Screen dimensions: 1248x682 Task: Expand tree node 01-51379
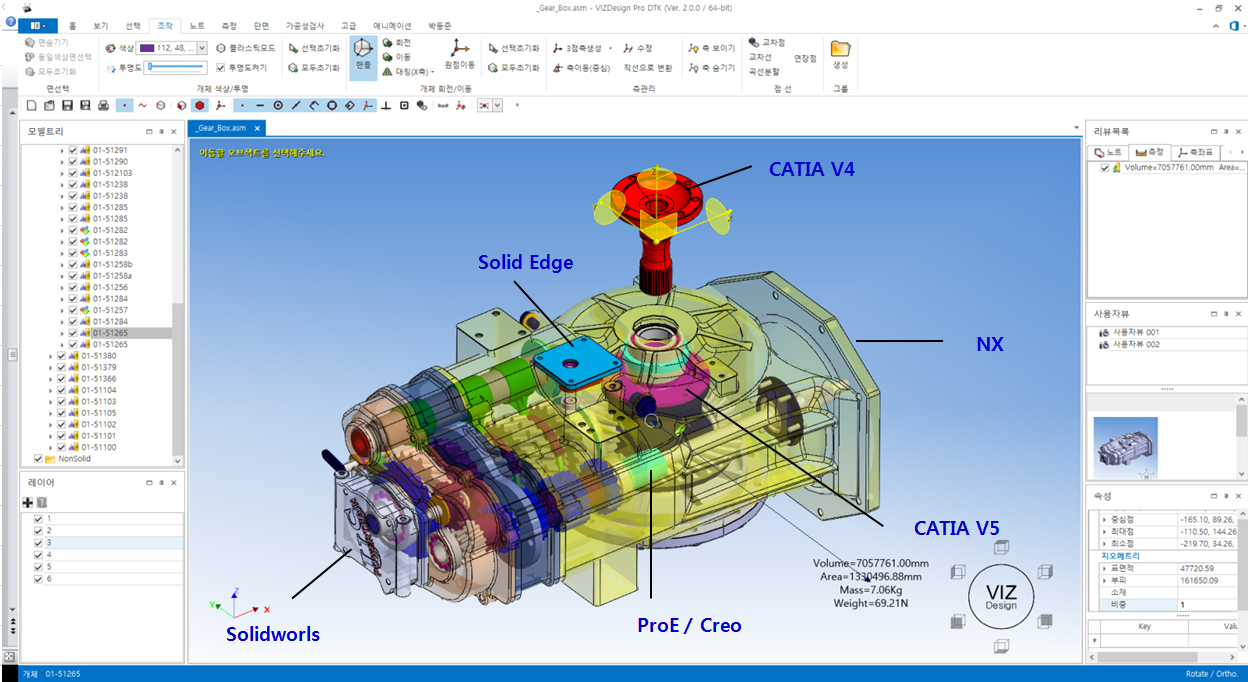pos(50,368)
